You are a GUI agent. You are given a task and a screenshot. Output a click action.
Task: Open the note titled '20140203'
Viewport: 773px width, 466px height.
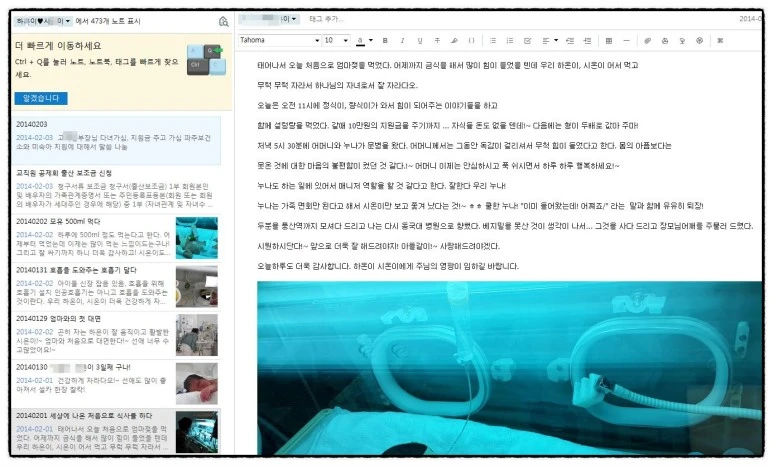(x=116, y=141)
